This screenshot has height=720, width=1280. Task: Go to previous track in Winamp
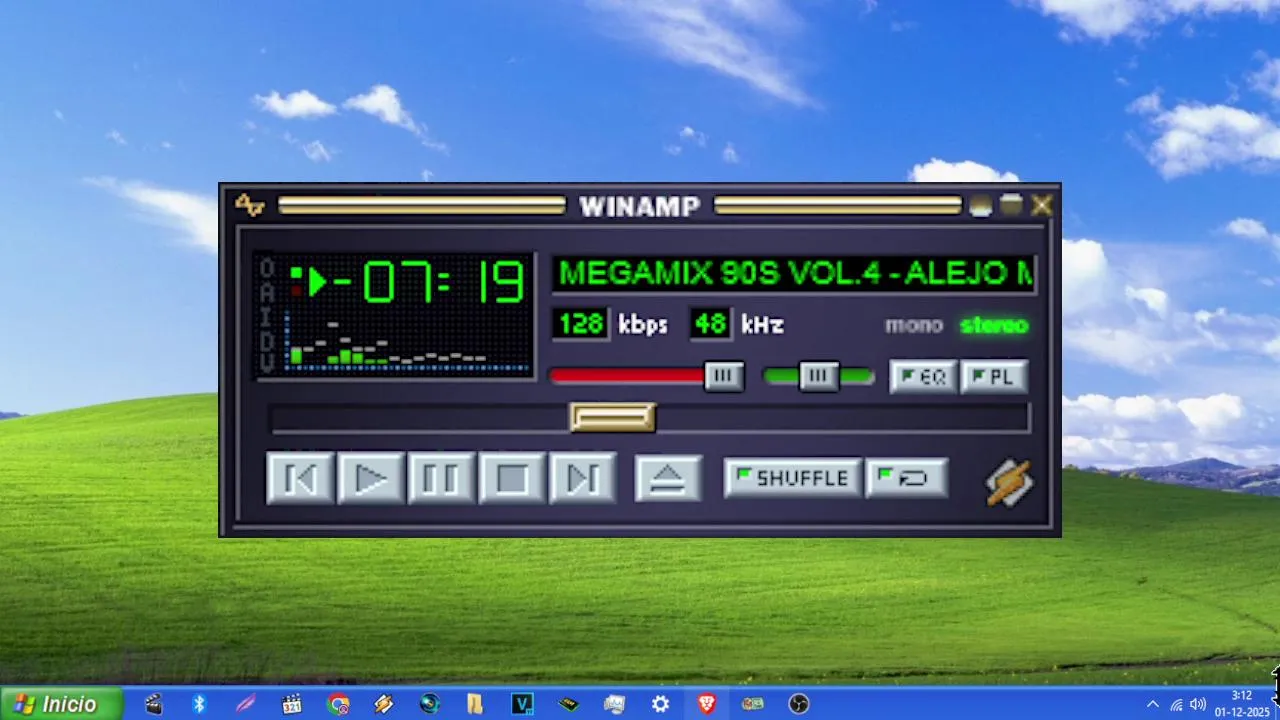pyautogui.click(x=300, y=478)
